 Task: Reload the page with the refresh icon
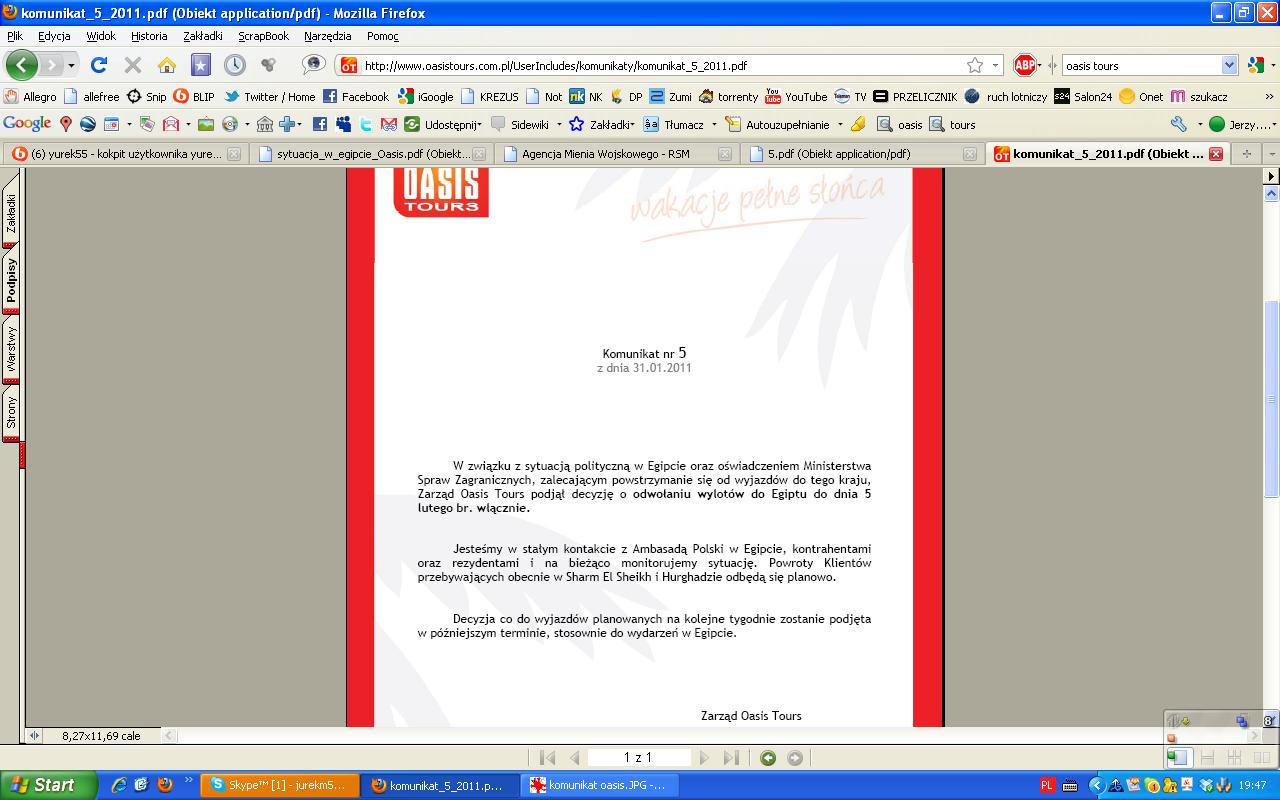[98, 65]
